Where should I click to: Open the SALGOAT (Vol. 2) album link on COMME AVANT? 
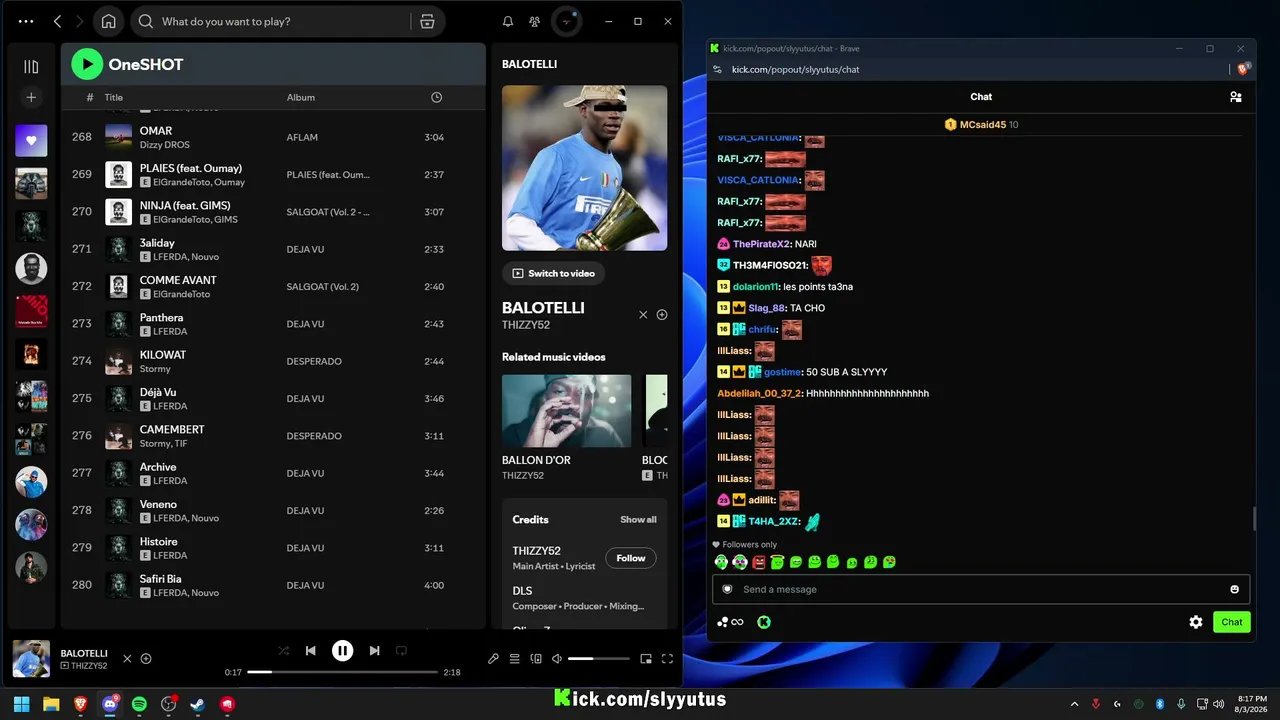click(x=322, y=287)
